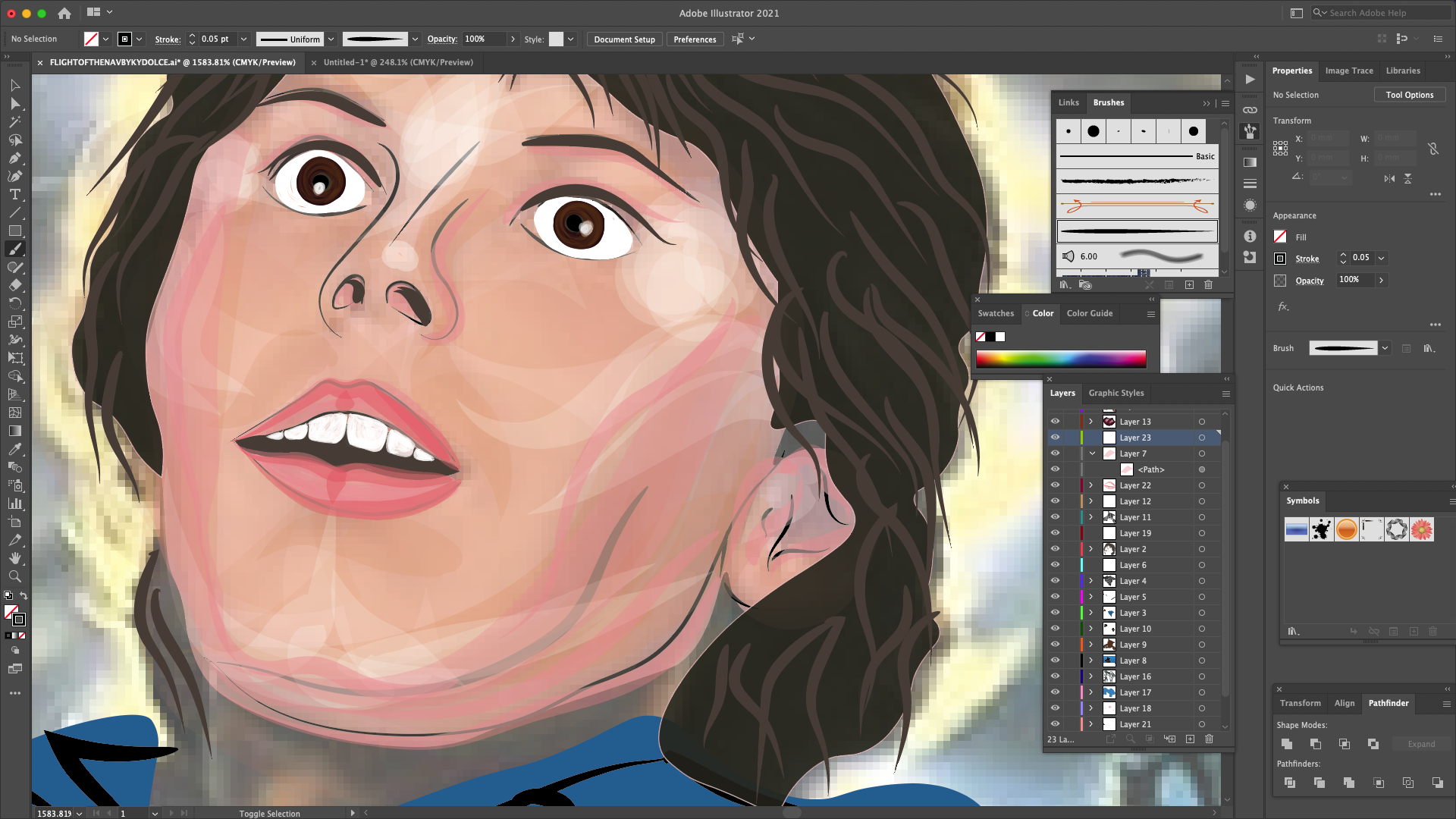Open Brush definition dropdown in Properties

pyautogui.click(x=1385, y=348)
